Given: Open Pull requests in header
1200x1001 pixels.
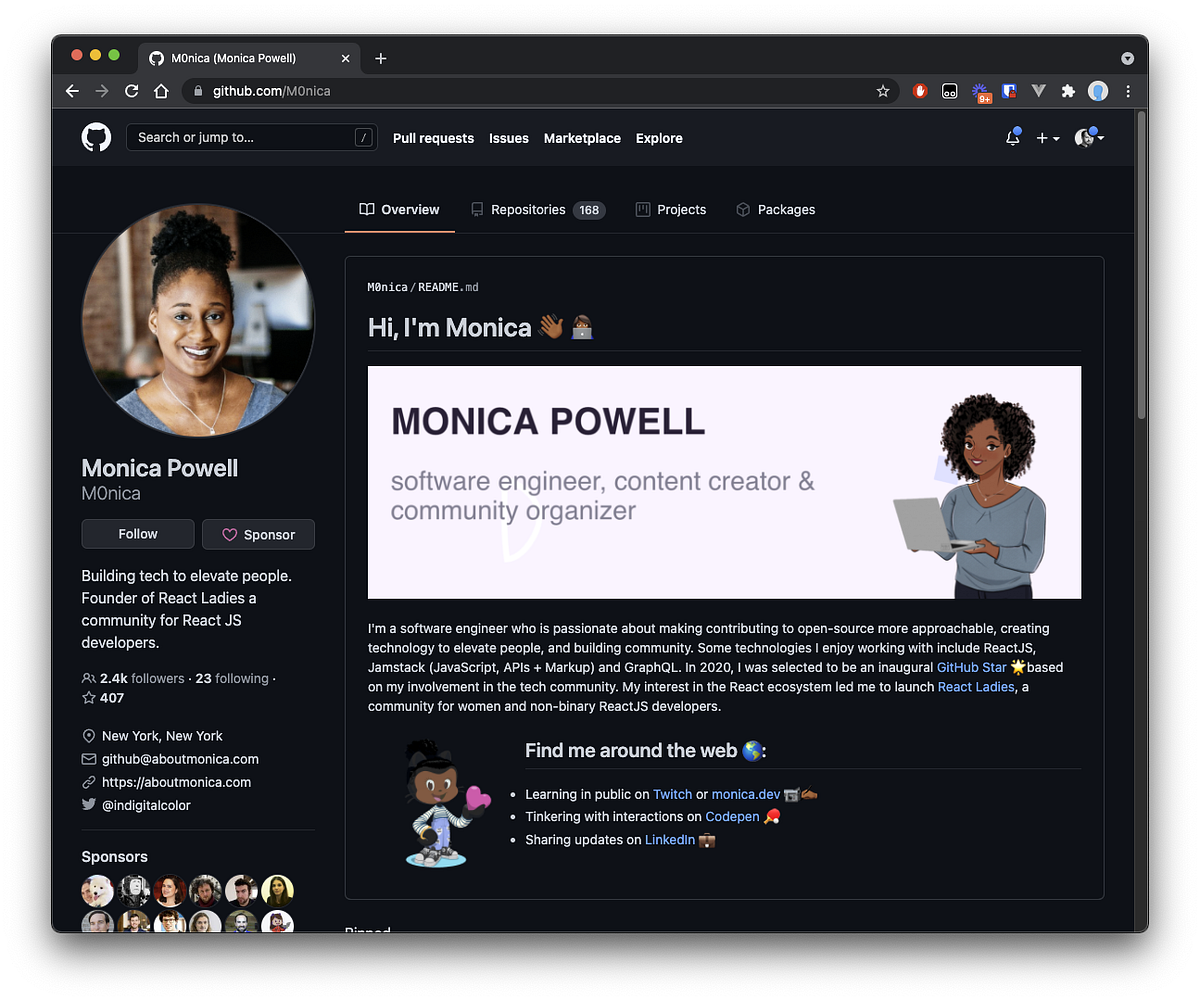Looking at the screenshot, I should (433, 138).
